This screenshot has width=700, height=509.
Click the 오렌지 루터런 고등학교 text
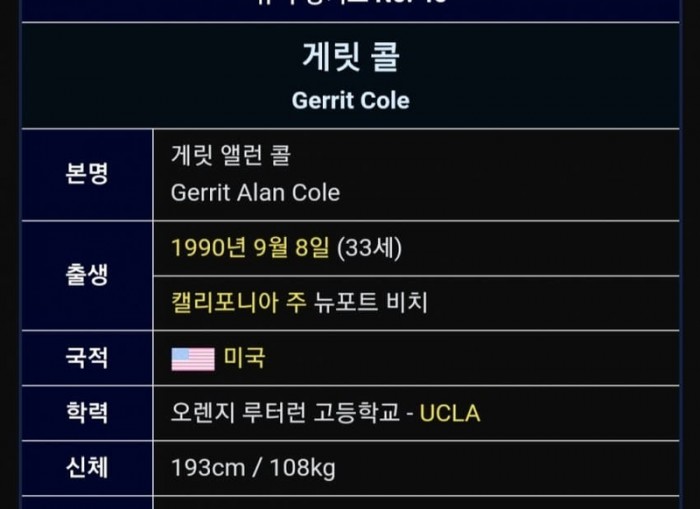click(287, 413)
